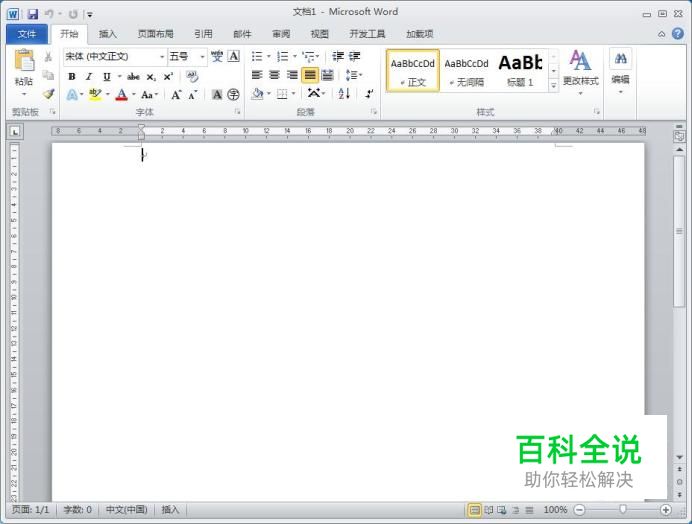Viewport: 692px width, 524px height.
Task: Open paragraph dialog launcher
Action: (x=374, y=112)
